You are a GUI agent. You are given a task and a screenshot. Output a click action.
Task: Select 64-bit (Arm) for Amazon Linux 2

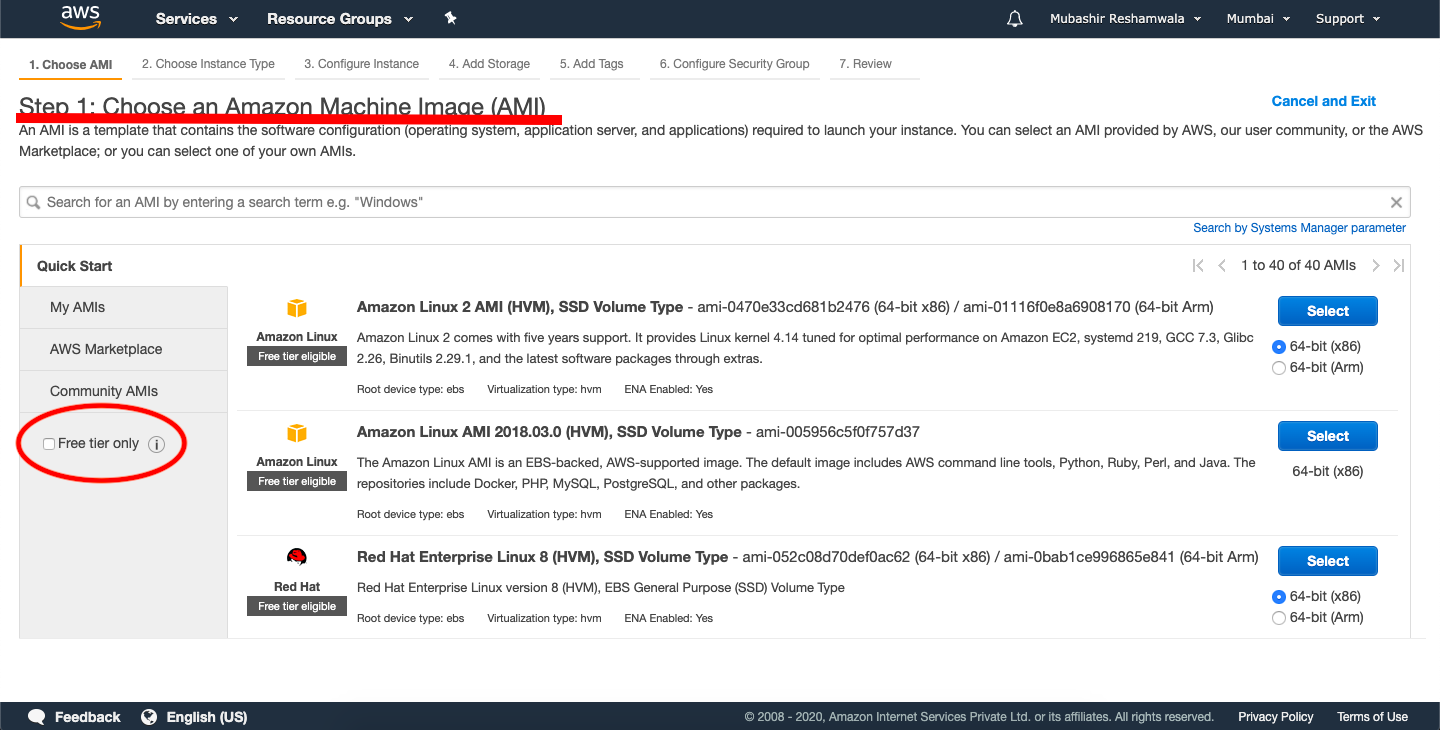click(x=1278, y=368)
